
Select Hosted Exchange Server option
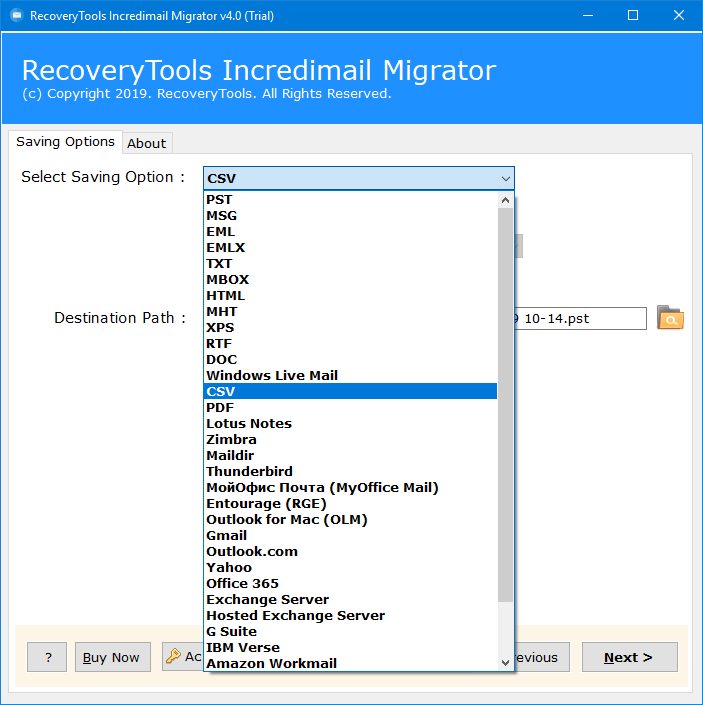coord(350,616)
